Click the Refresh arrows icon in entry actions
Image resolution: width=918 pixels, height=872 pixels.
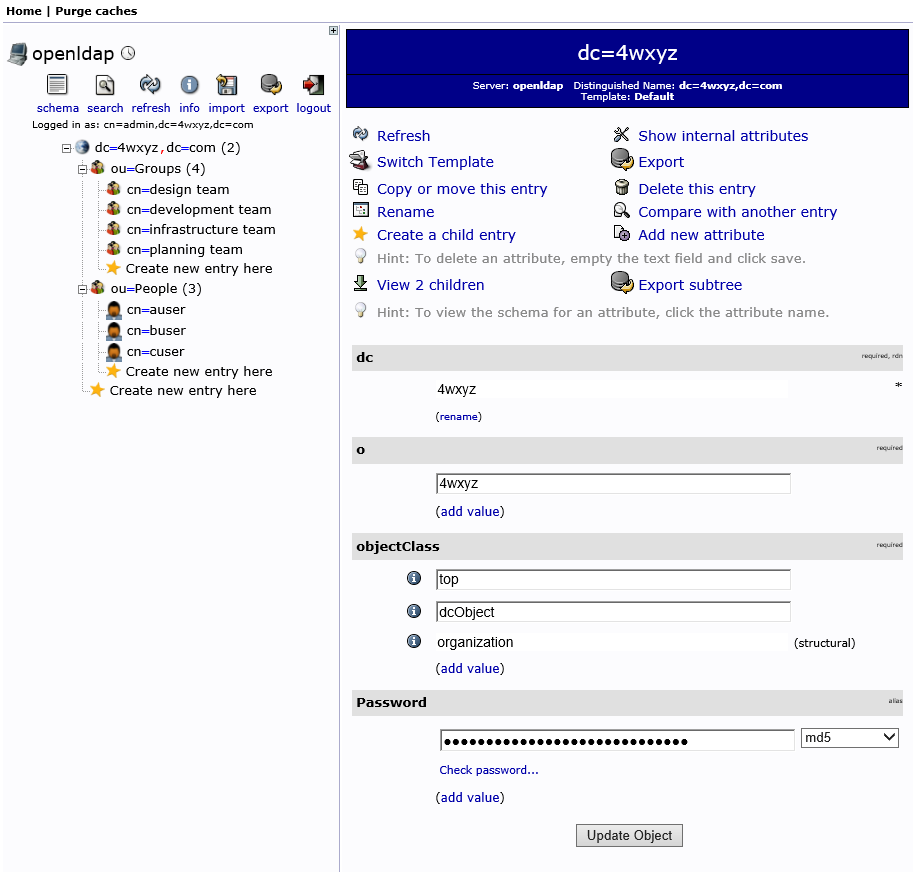[x=361, y=135]
